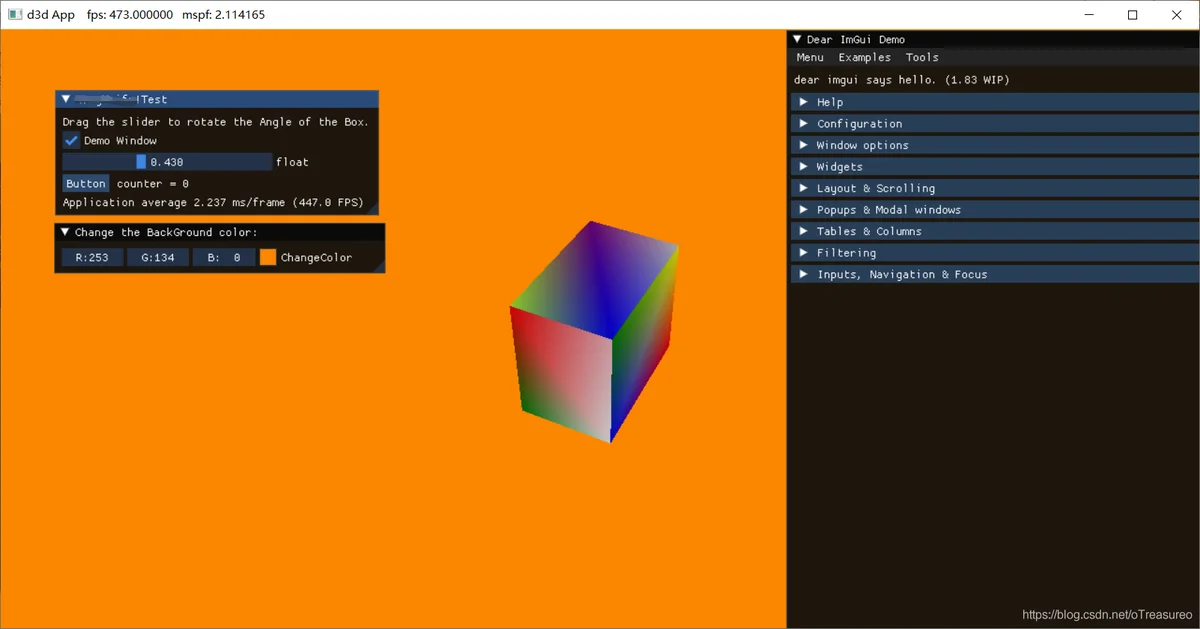Expand the Filtering header

coord(995,253)
